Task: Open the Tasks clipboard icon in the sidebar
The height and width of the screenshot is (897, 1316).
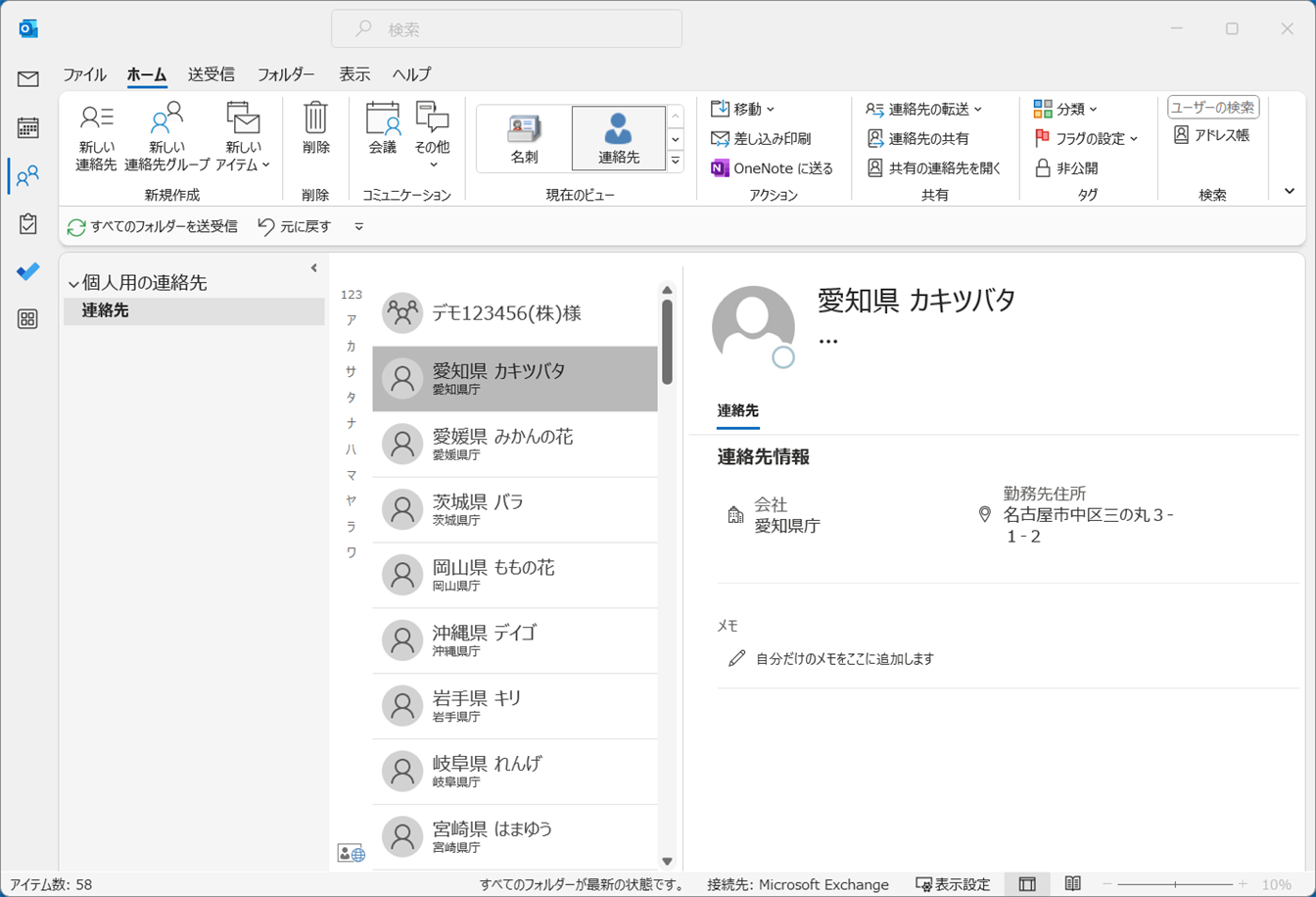Action: point(28,223)
